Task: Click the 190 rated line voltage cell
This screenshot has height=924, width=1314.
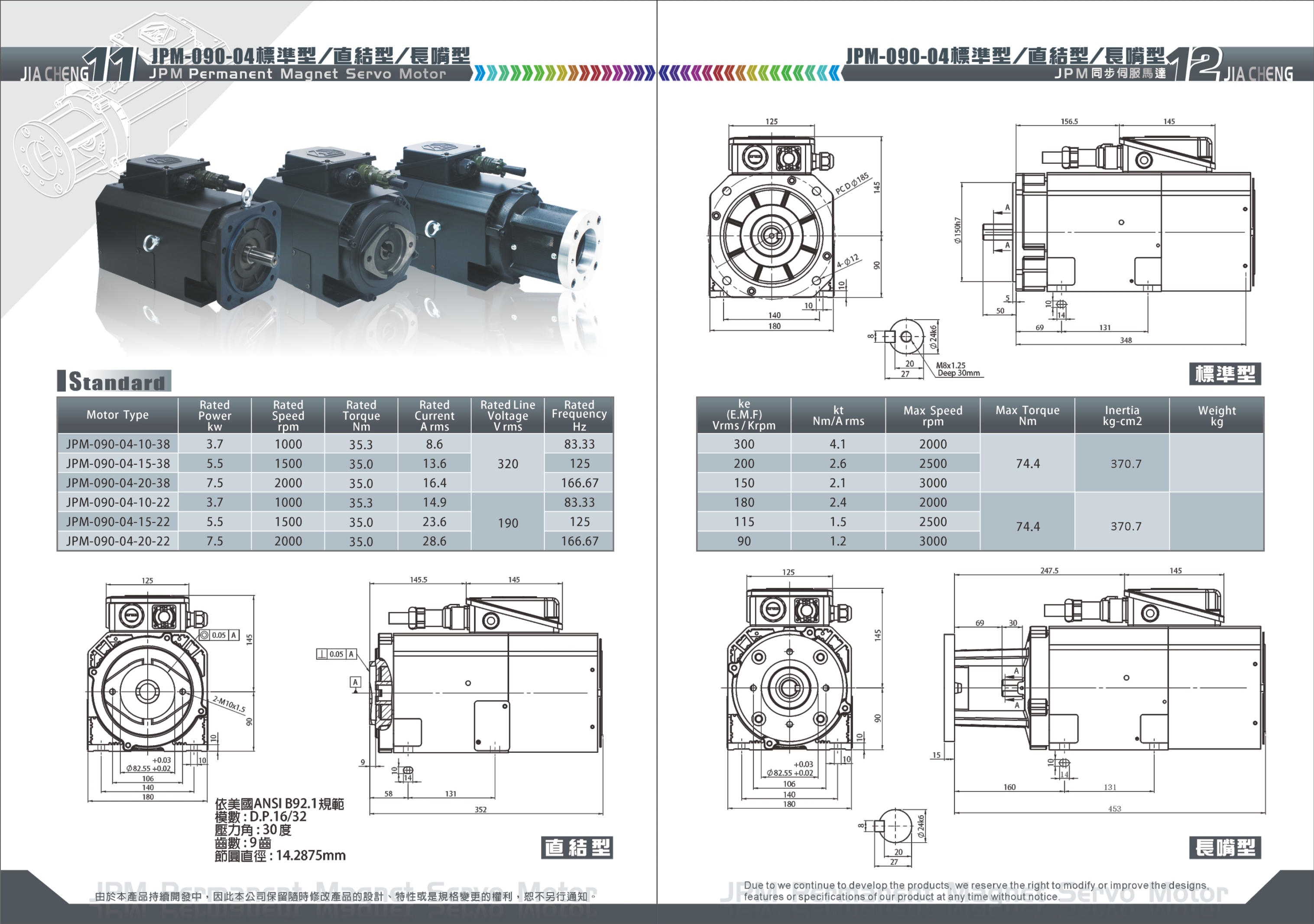Action: (x=508, y=523)
